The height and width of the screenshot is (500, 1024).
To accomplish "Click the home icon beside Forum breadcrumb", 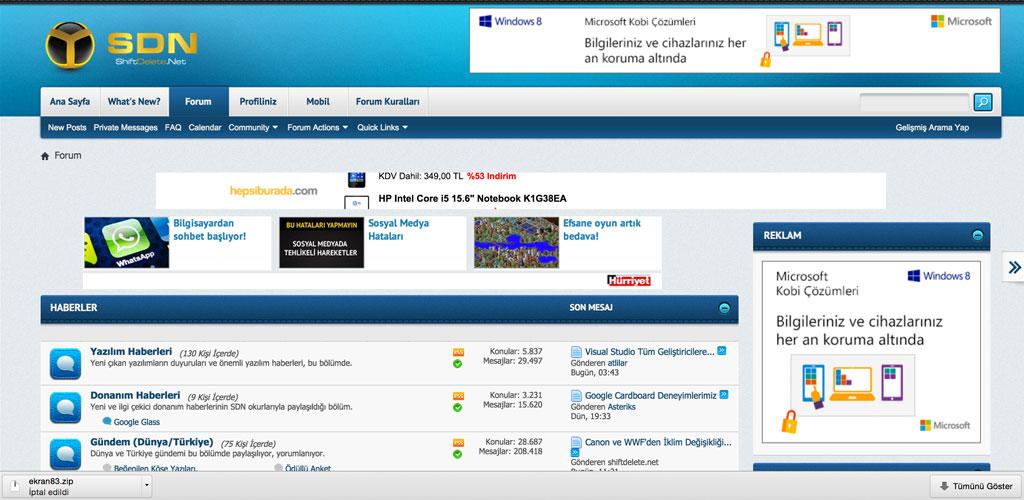I will (45, 156).
